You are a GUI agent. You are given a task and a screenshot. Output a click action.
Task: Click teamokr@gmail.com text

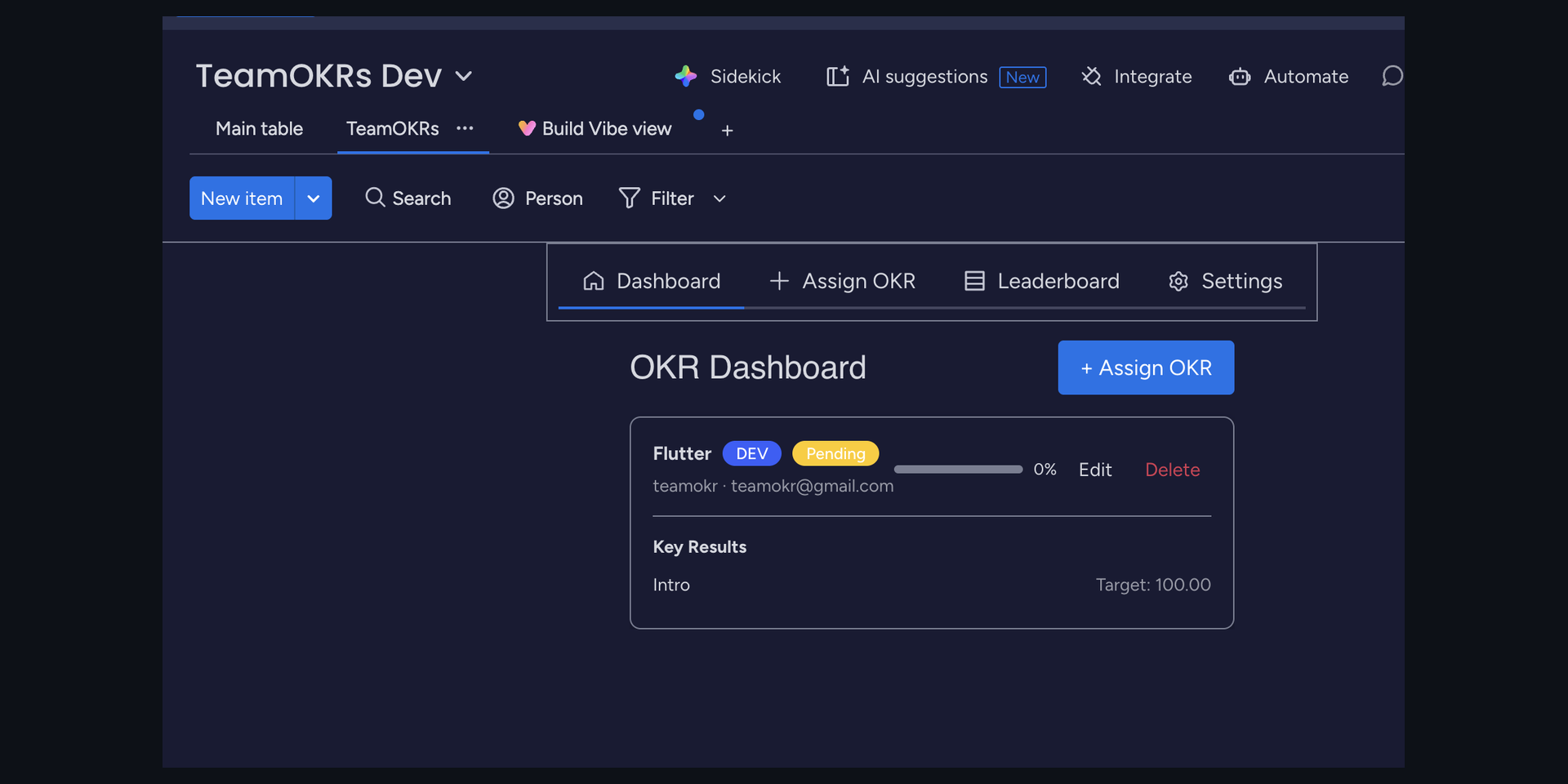812,486
